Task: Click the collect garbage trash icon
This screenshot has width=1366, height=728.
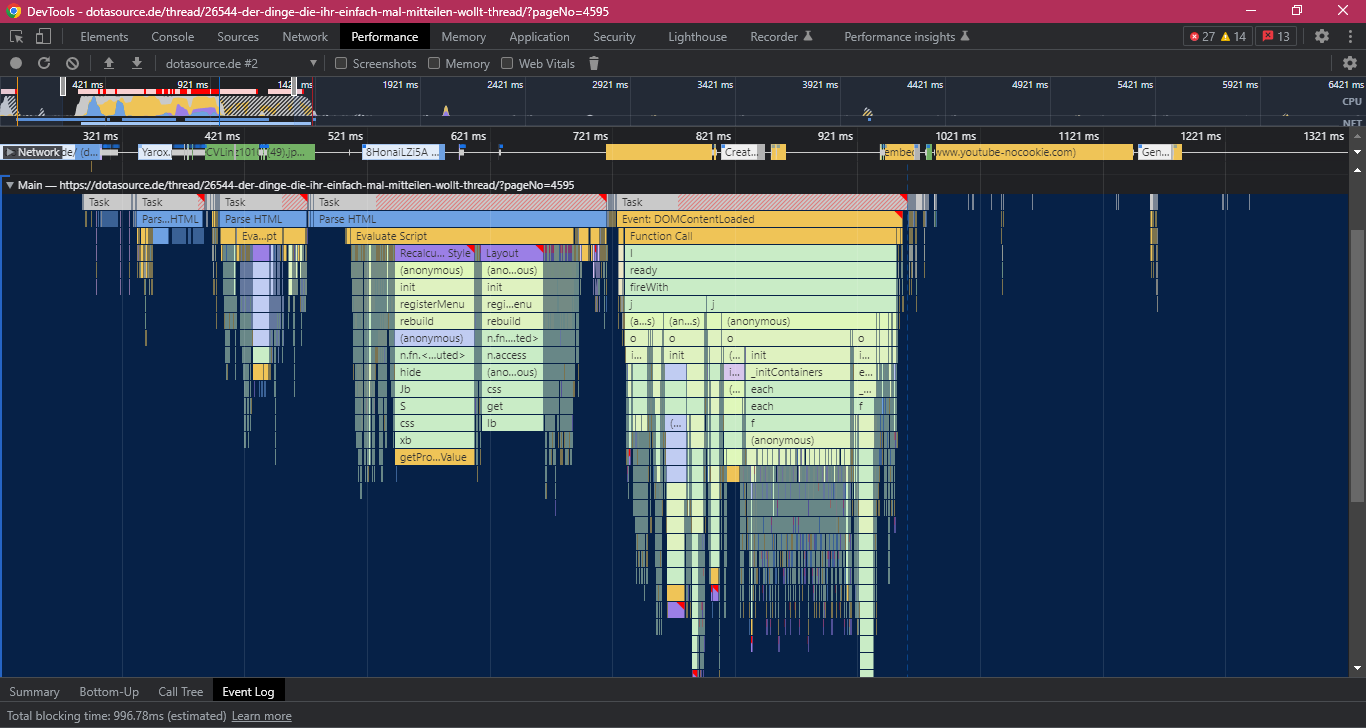Action: pos(594,63)
